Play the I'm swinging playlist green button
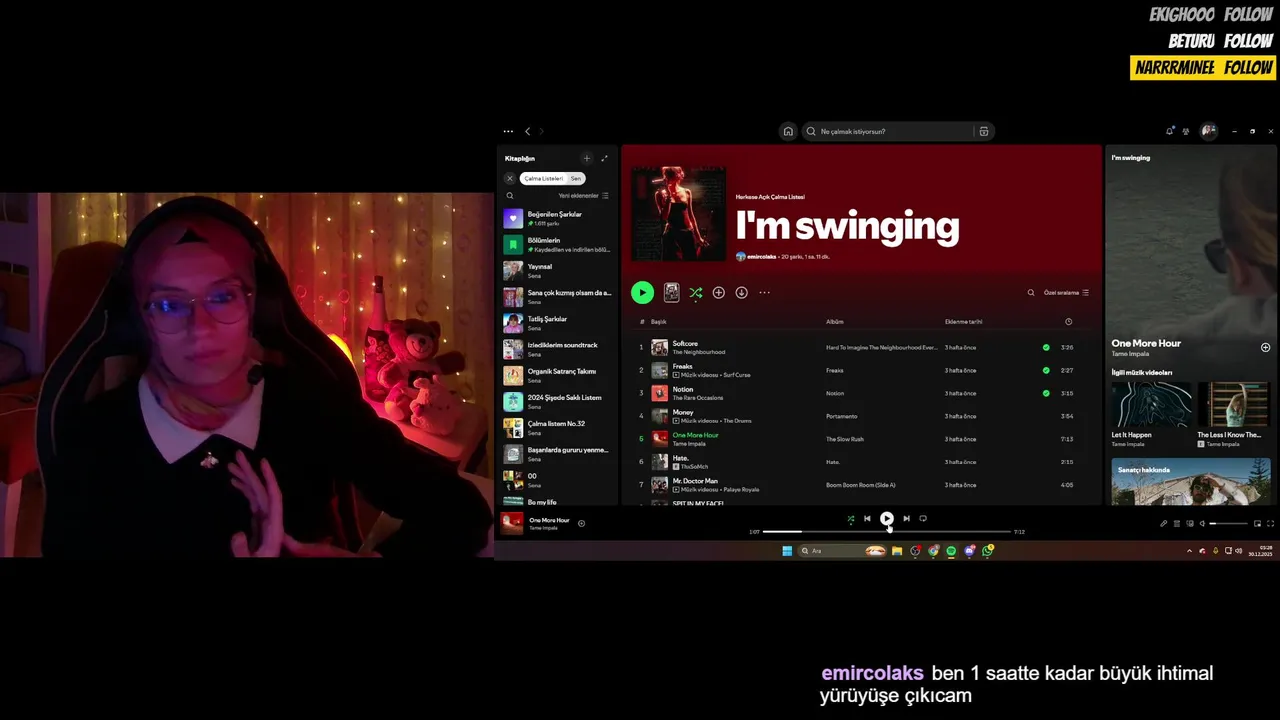Image resolution: width=1280 pixels, height=720 pixels. tap(642, 292)
